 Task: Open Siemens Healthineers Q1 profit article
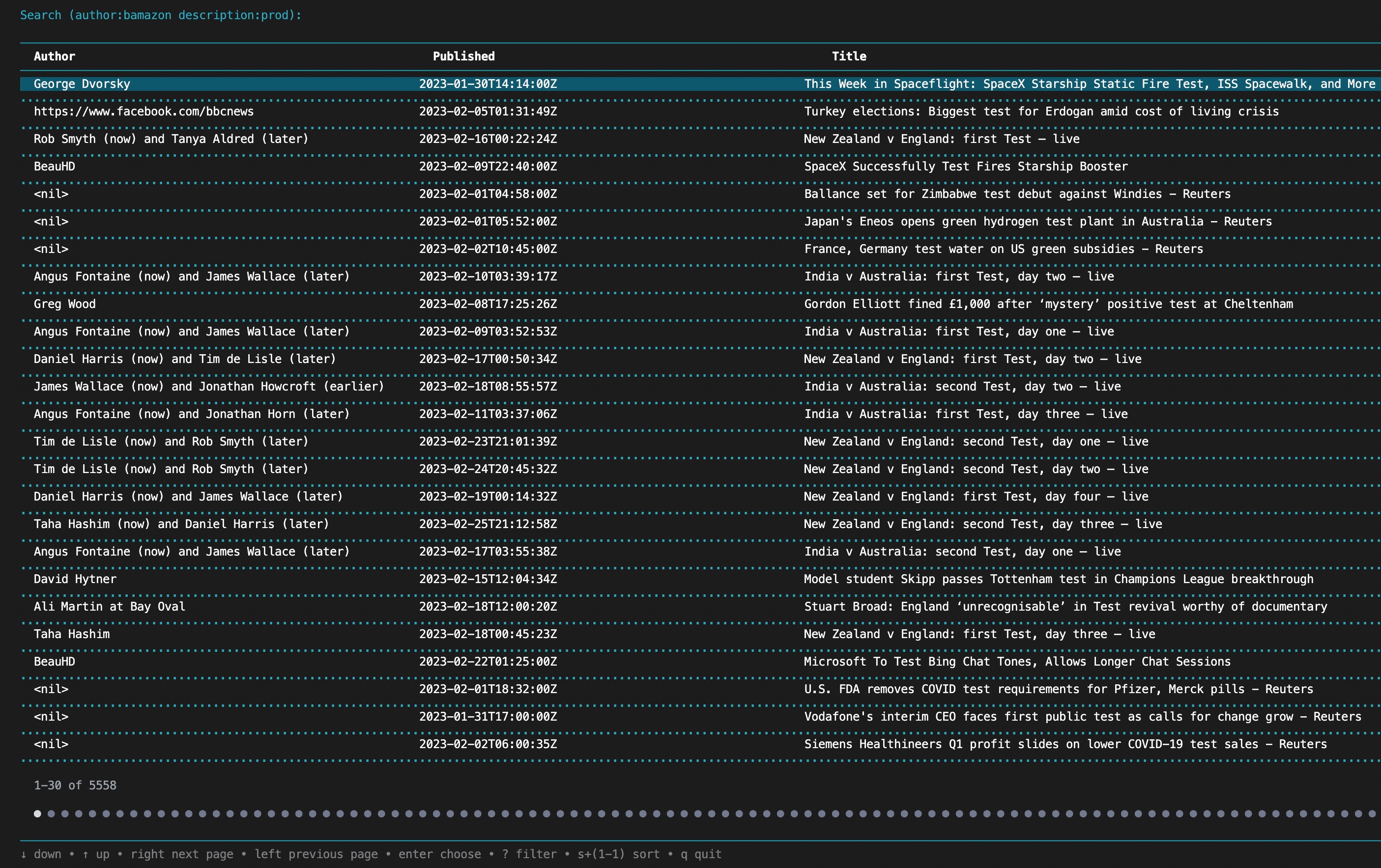coord(1065,744)
